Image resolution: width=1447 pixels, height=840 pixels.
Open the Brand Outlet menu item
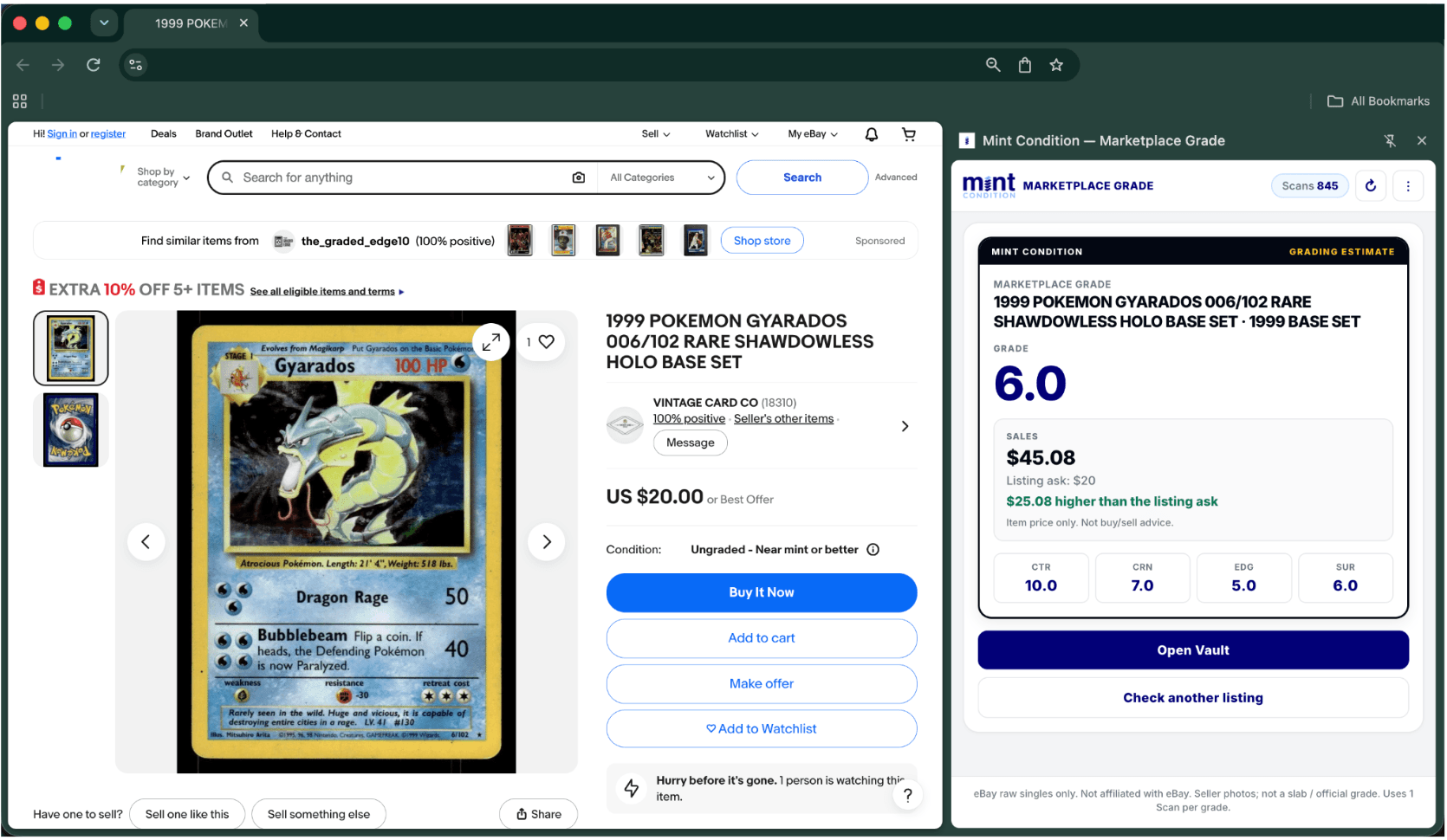[x=224, y=134]
